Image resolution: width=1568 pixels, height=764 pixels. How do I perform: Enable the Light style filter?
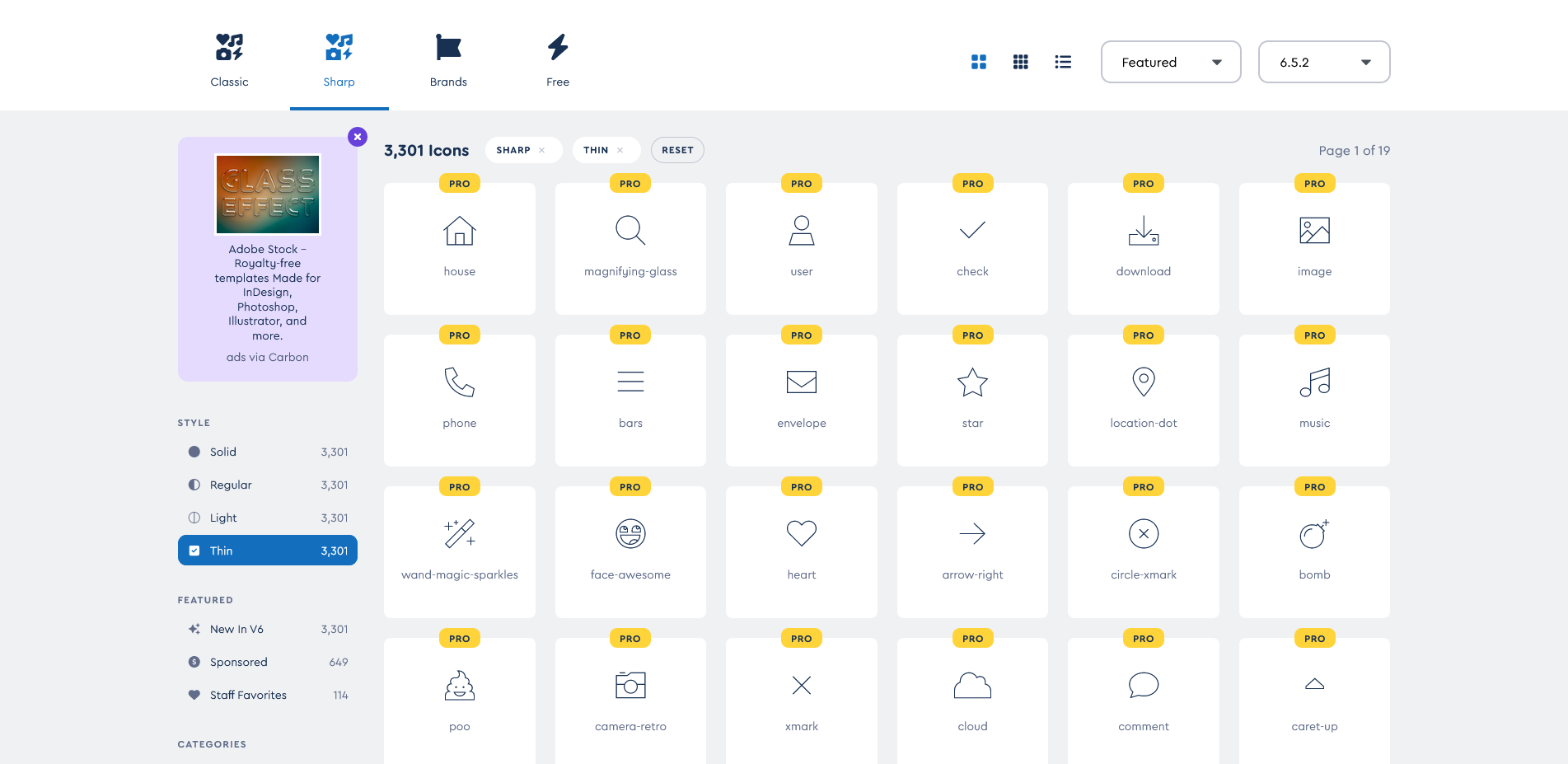pos(267,518)
